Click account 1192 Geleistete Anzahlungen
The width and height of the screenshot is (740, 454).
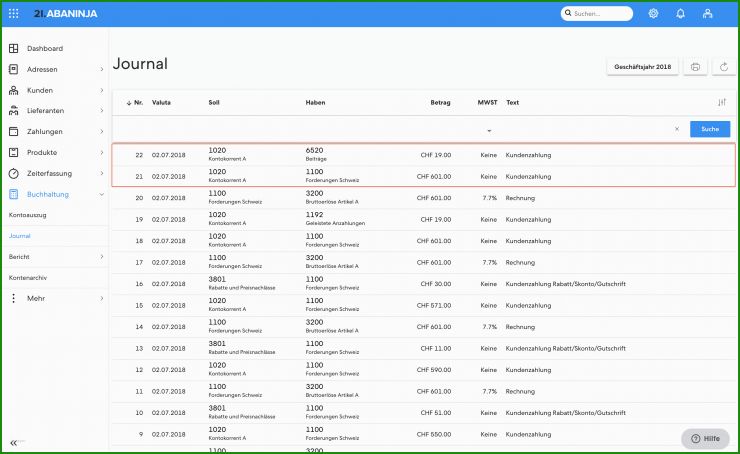pyautogui.click(x=335, y=219)
